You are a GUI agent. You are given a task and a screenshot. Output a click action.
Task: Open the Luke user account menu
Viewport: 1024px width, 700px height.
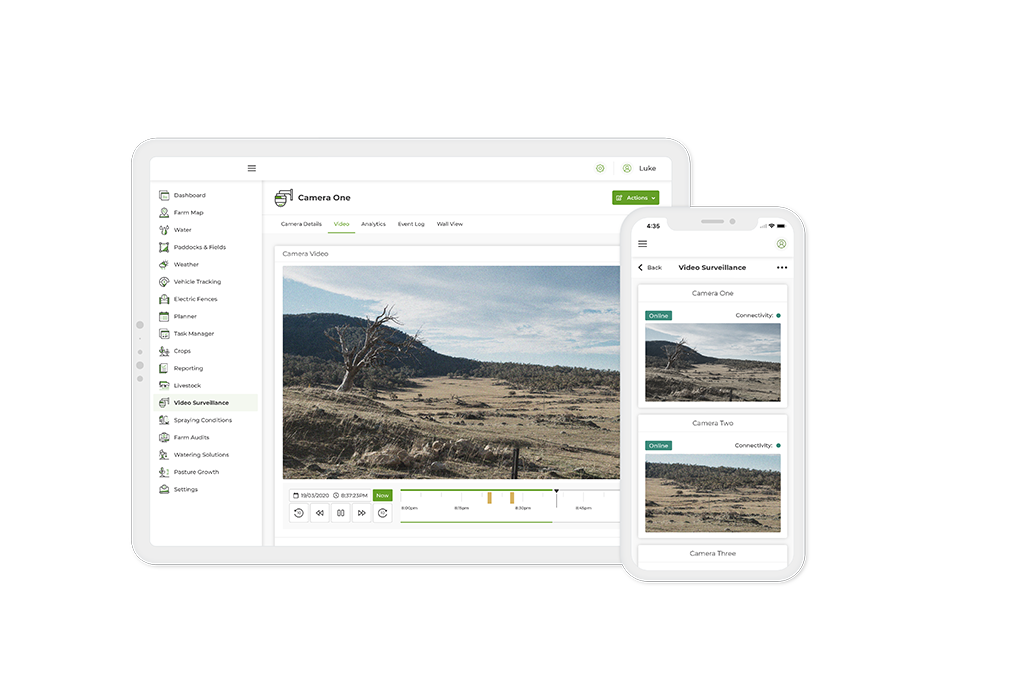(x=640, y=169)
